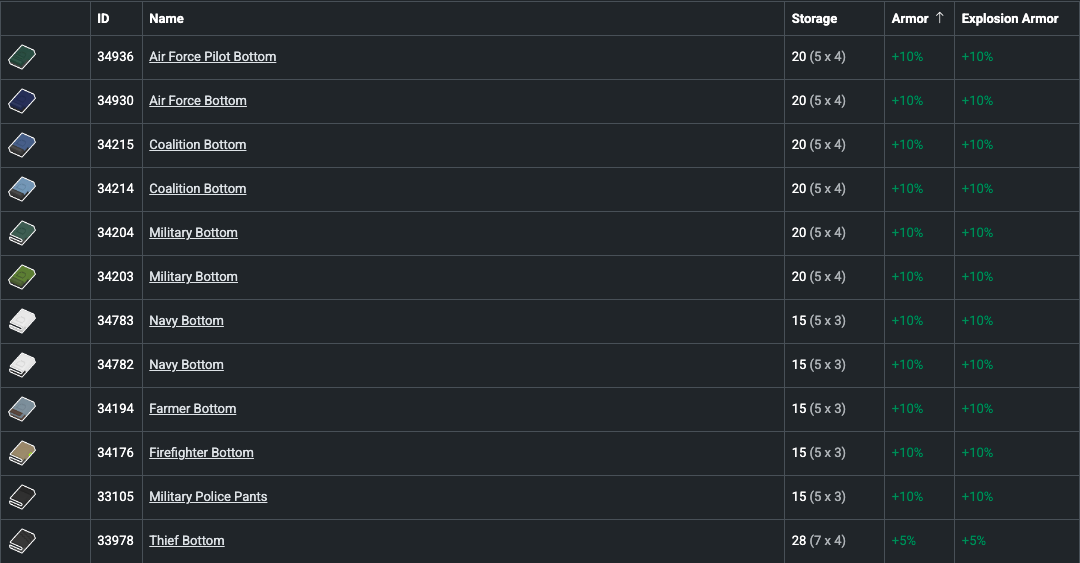Sort by the Explosion Armor header
1080x563 pixels.
[1009, 18]
